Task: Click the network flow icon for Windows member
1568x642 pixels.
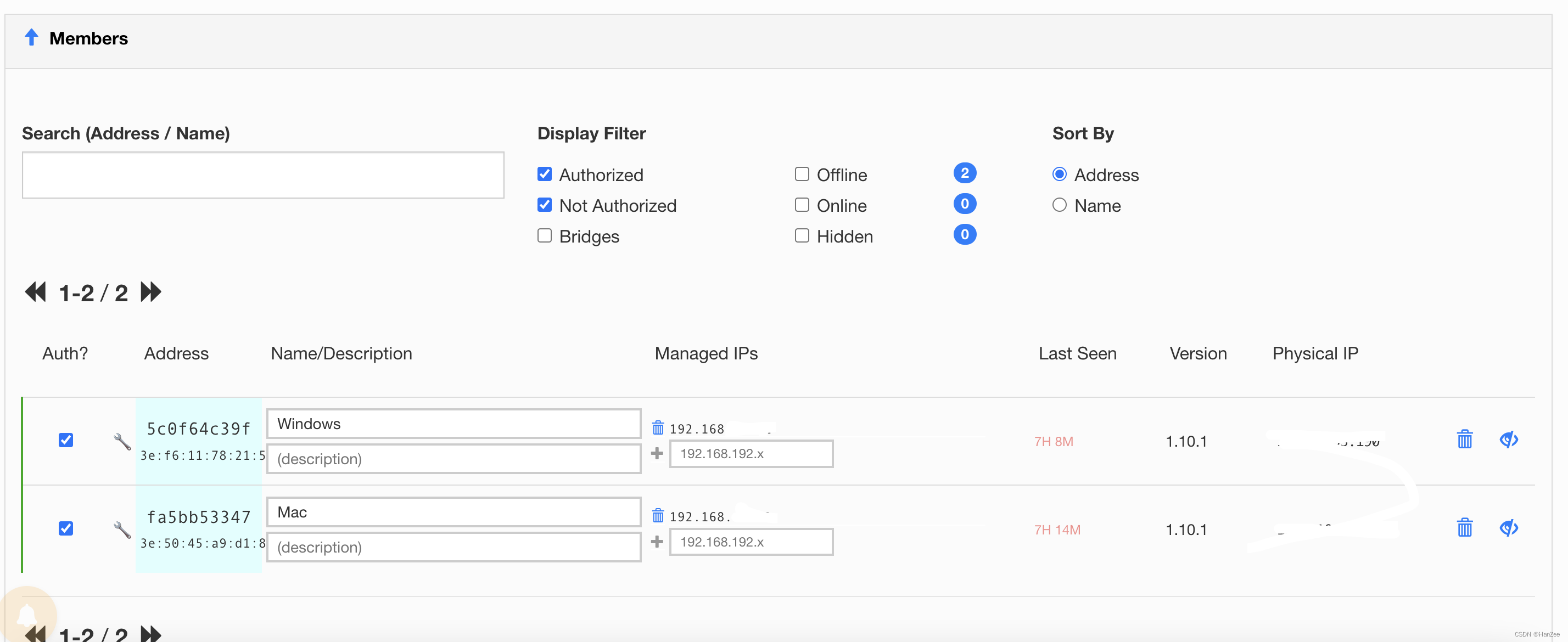Action: click(x=1511, y=440)
